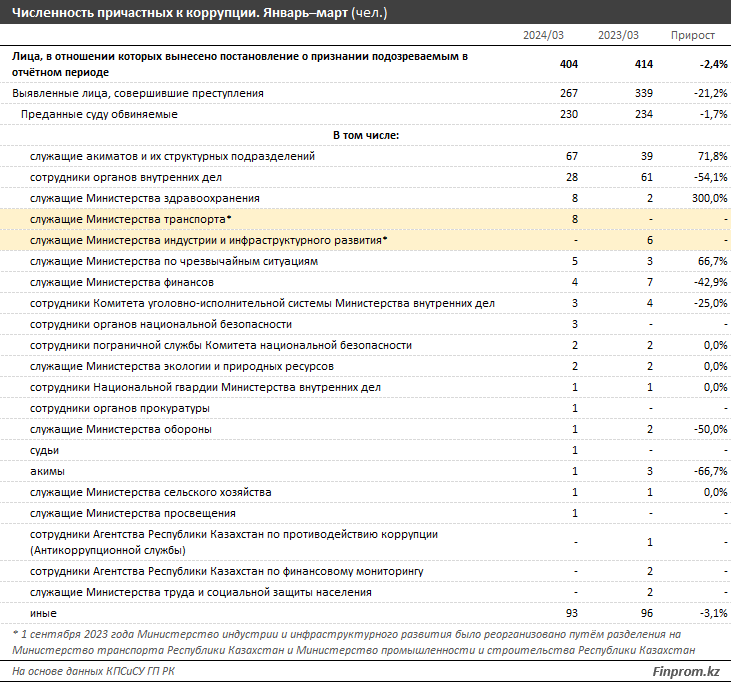Select the 2024/03 column header

[543, 35]
